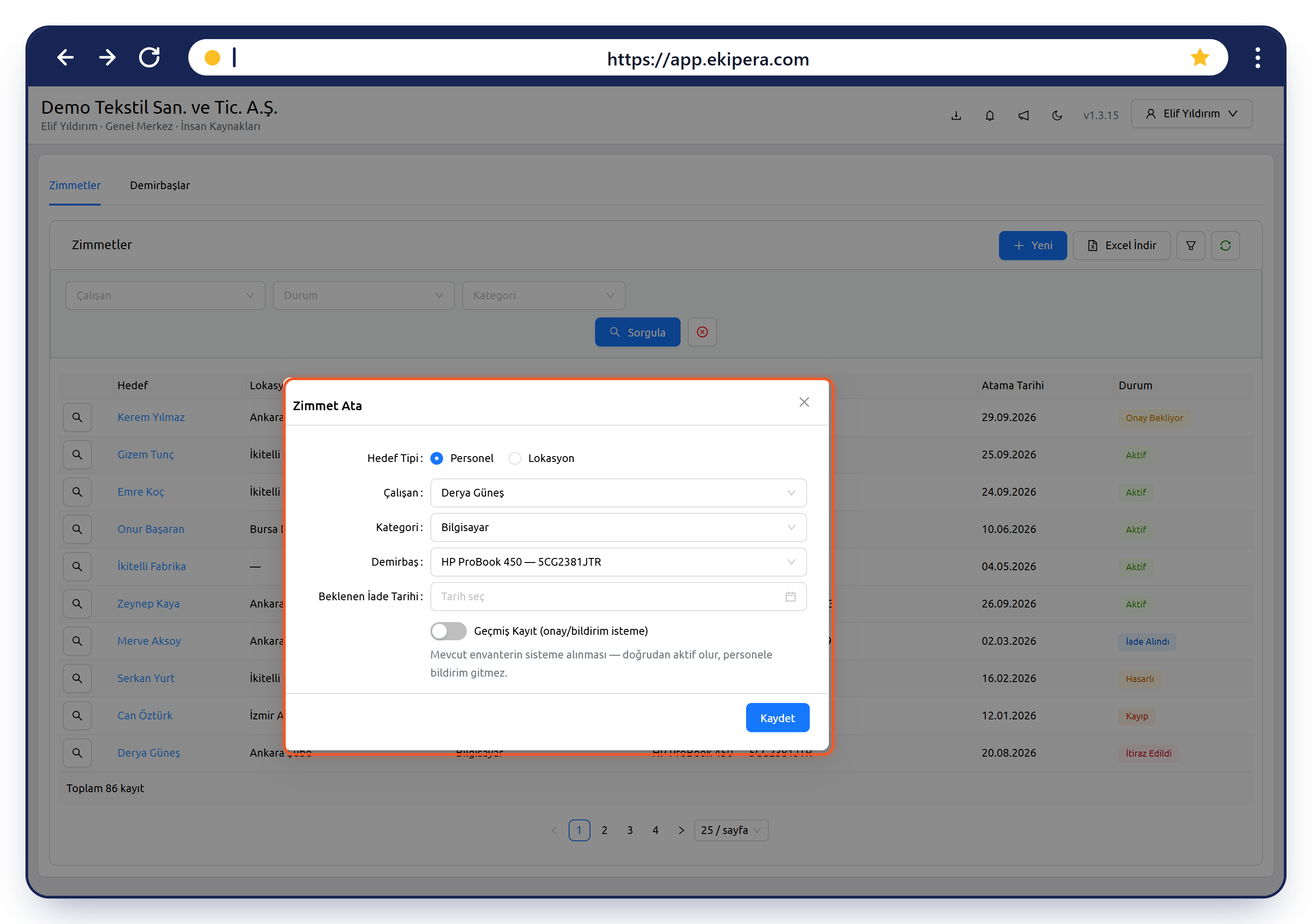Viewport: 1312px width, 924px height.
Task: Click the download icon in header
Action: coord(956,115)
